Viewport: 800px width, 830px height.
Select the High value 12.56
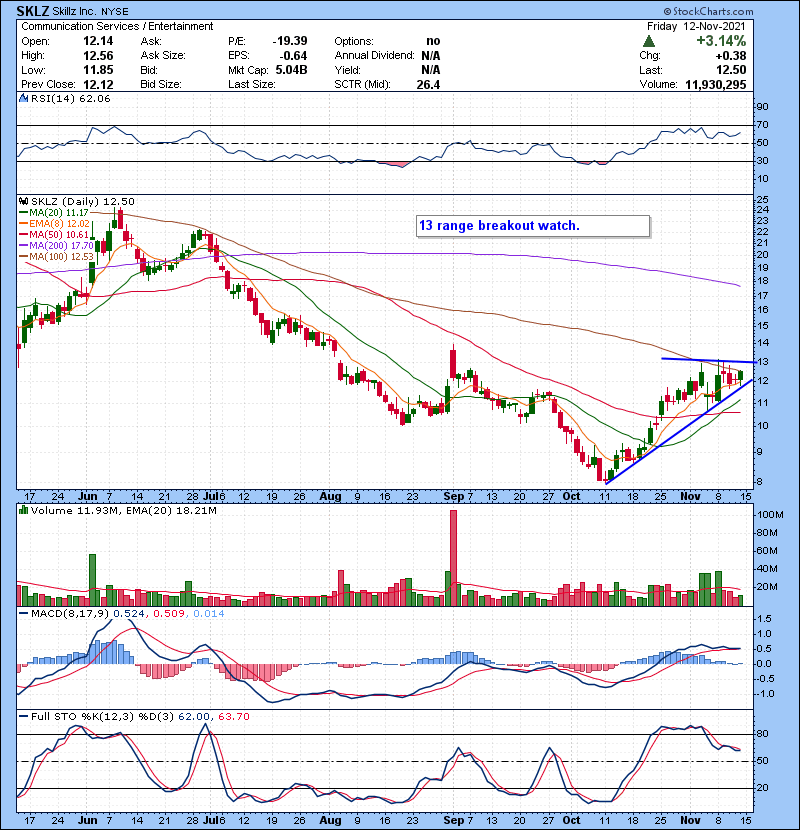tap(98, 56)
